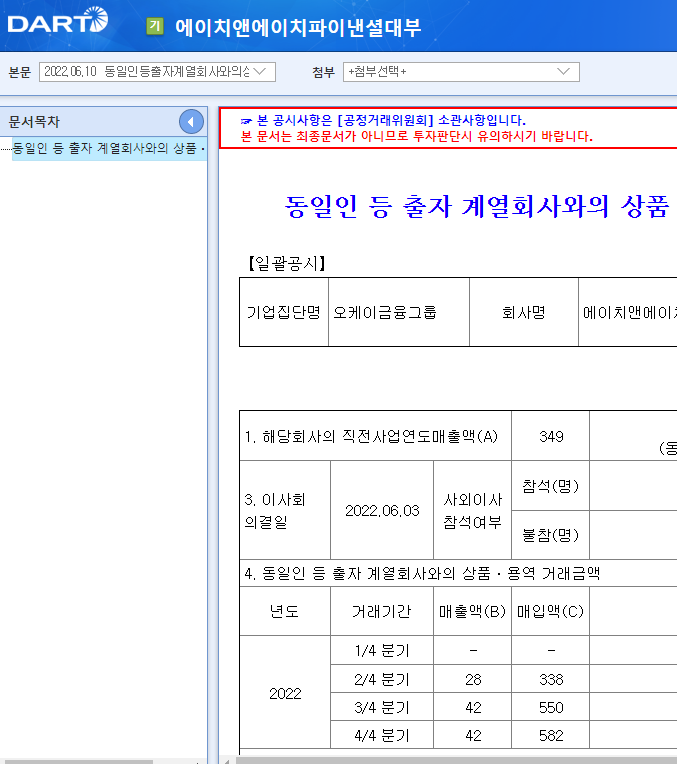Collapse the 문서목차 panel with arrow button
677x764 pixels.
(191, 122)
